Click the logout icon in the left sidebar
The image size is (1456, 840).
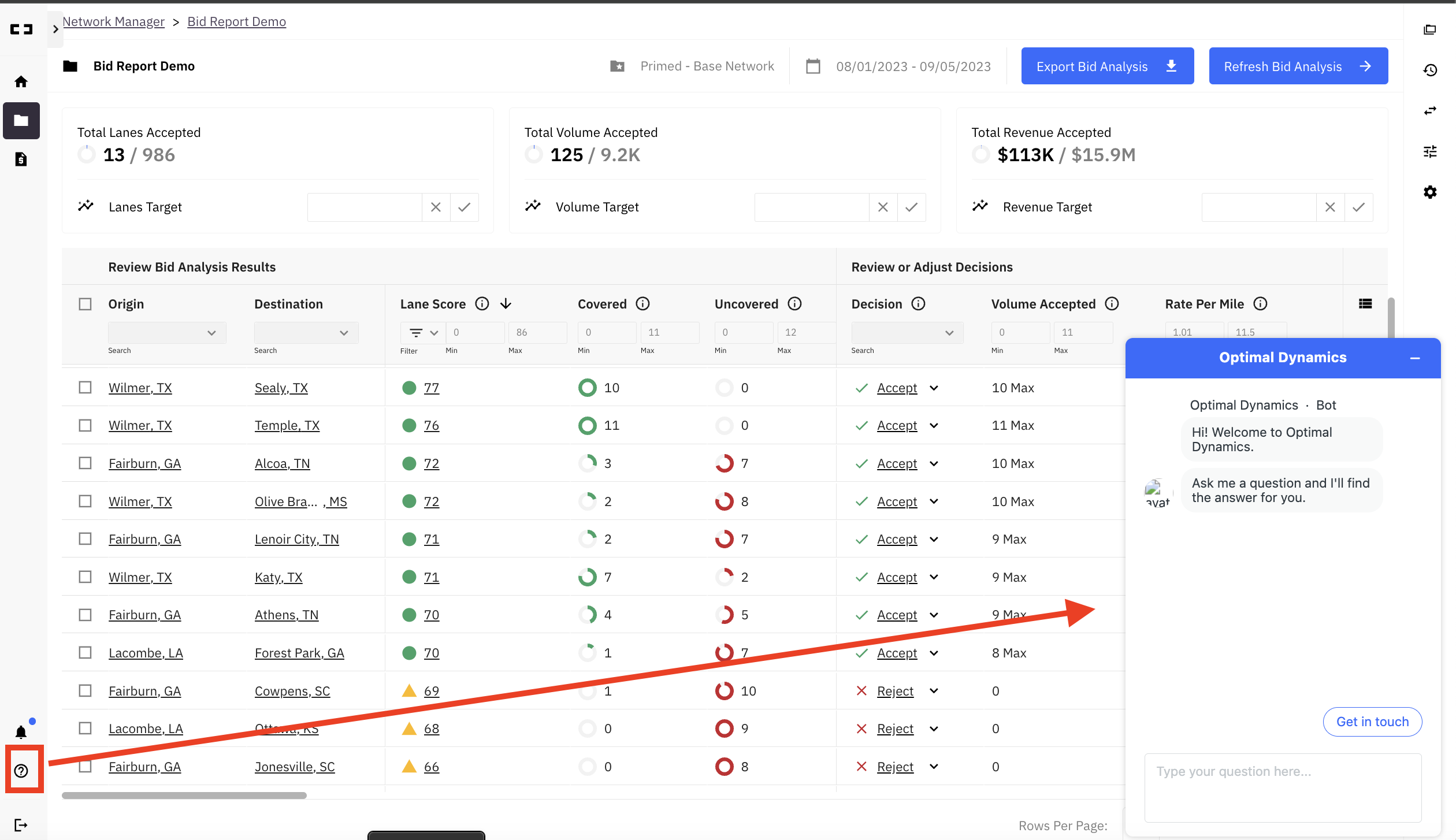pyautogui.click(x=21, y=824)
